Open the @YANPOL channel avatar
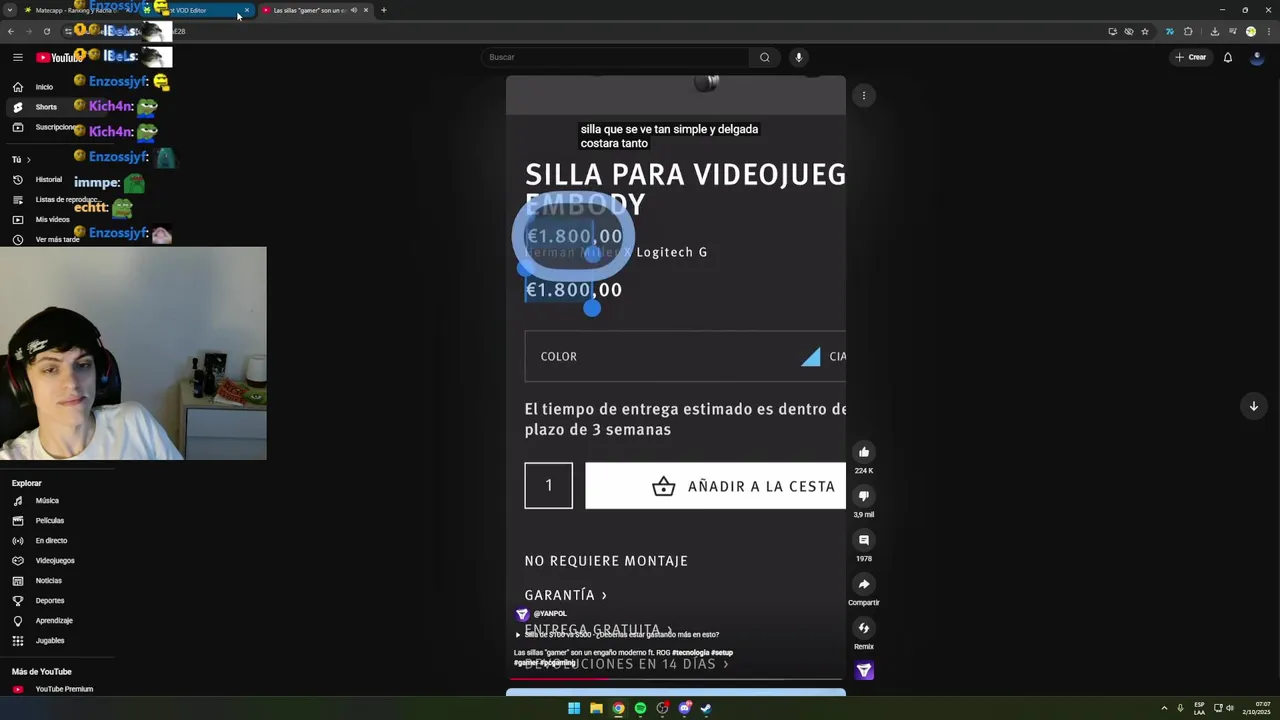This screenshot has height=720, width=1280. pyautogui.click(x=522, y=614)
